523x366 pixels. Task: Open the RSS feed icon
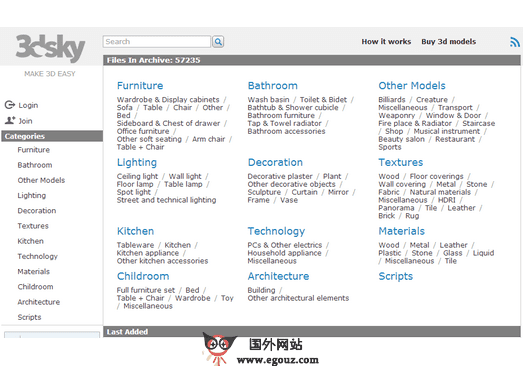(x=515, y=42)
